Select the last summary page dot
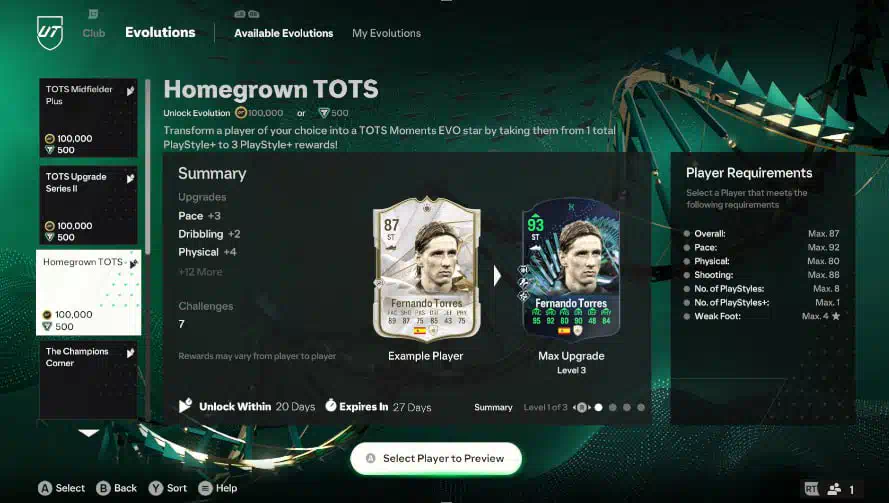This screenshot has height=503, width=889. click(x=641, y=407)
